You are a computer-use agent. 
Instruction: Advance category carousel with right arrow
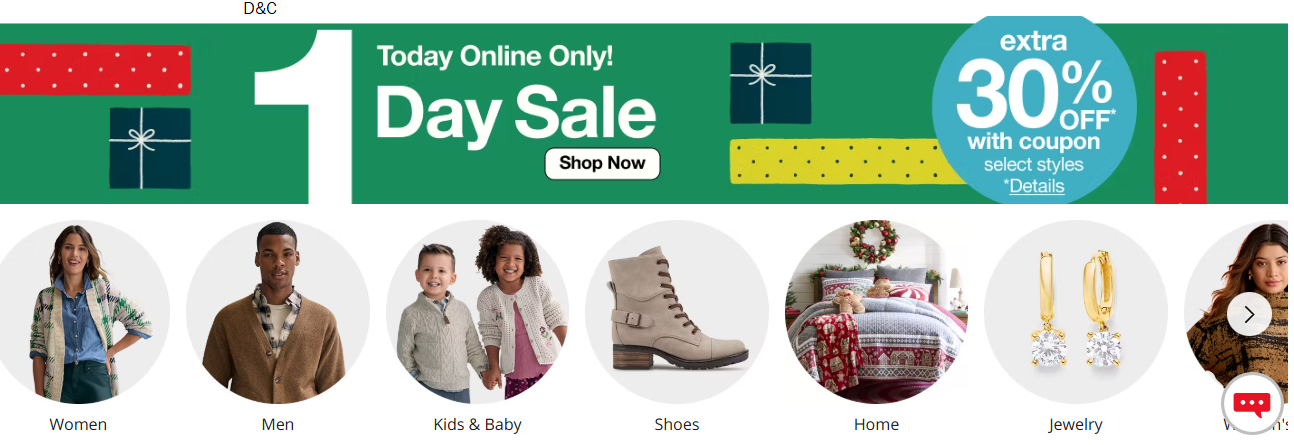[x=1249, y=314]
